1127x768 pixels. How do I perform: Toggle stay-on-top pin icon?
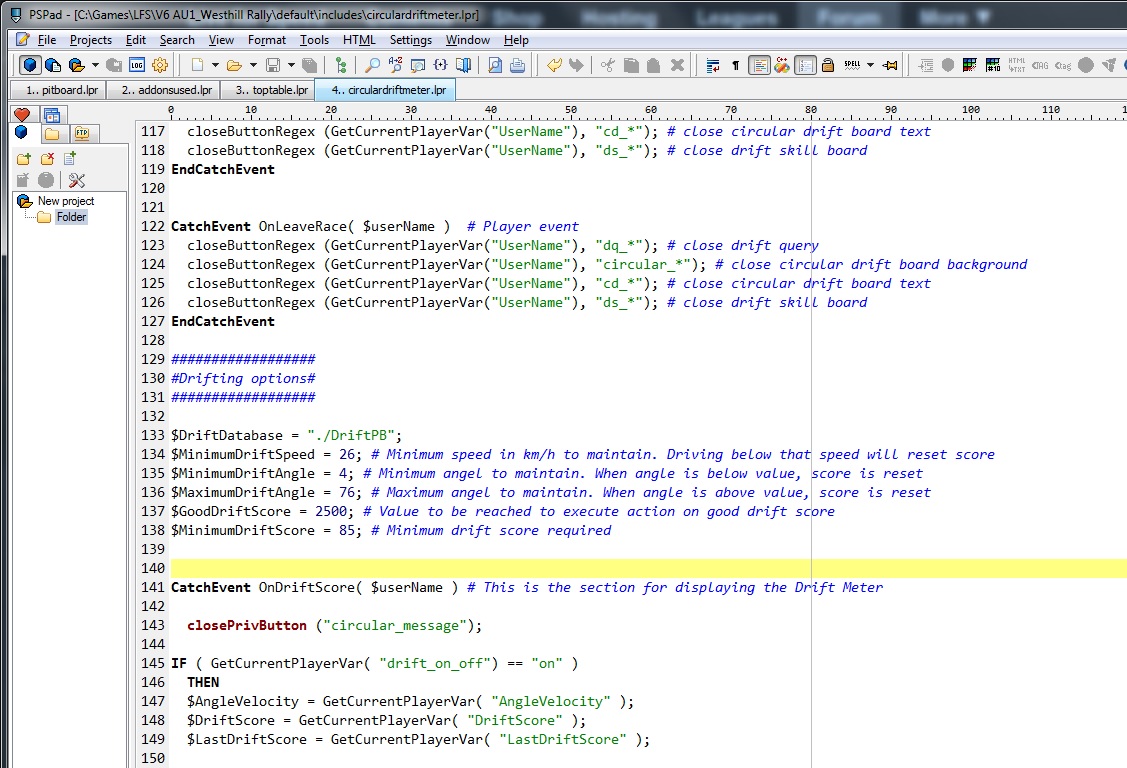(x=890, y=65)
